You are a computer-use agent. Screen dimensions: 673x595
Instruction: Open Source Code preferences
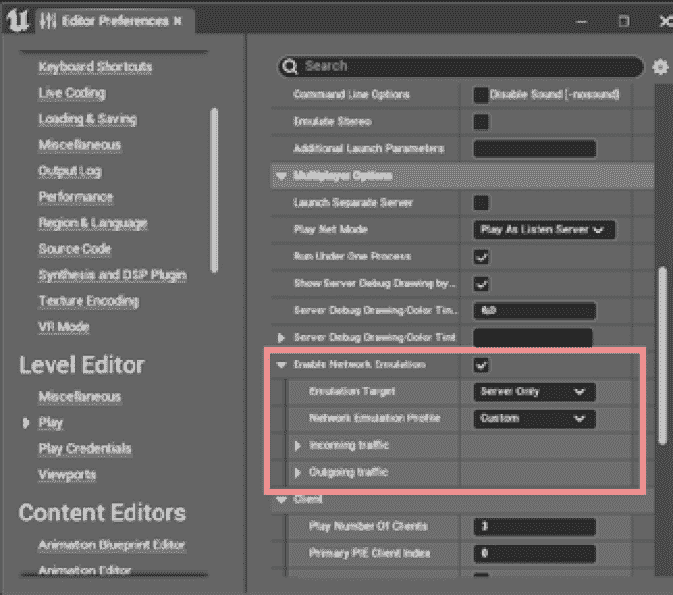pos(75,249)
